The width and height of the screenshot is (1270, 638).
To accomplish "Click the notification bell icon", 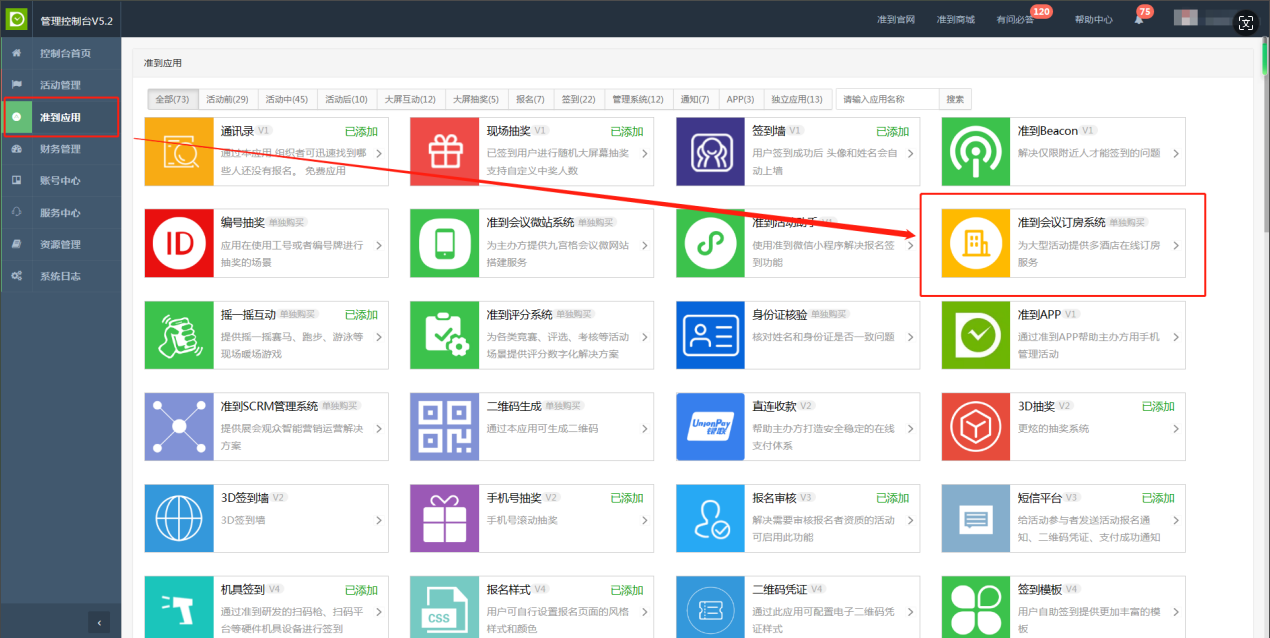I will (x=1138, y=20).
